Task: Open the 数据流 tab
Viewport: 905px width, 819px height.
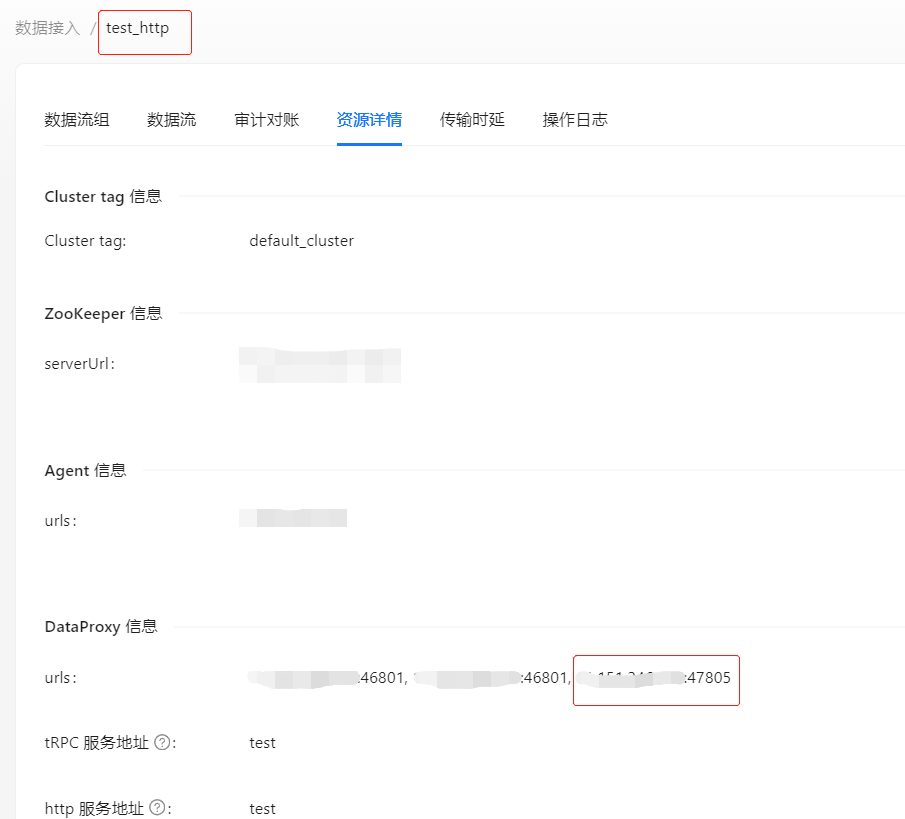Action: [x=172, y=120]
